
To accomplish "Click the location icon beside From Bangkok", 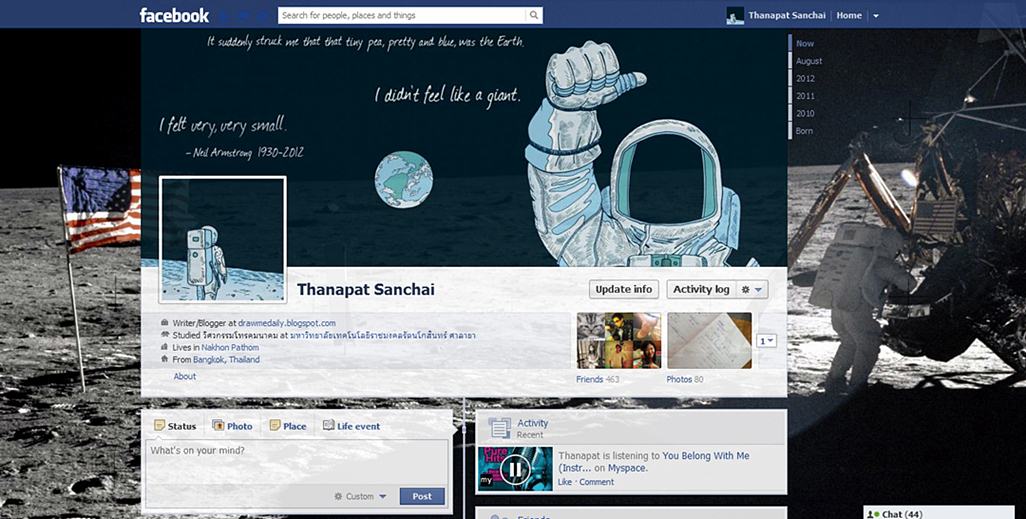I will pyautogui.click(x=164, y=359).
